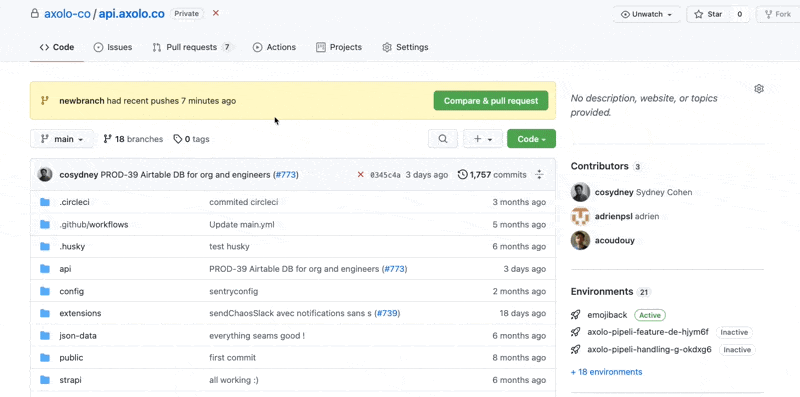Viewport: 800px width, 397px height.
Task: Expand the commit details icon
Action: [x=539, y=175]
